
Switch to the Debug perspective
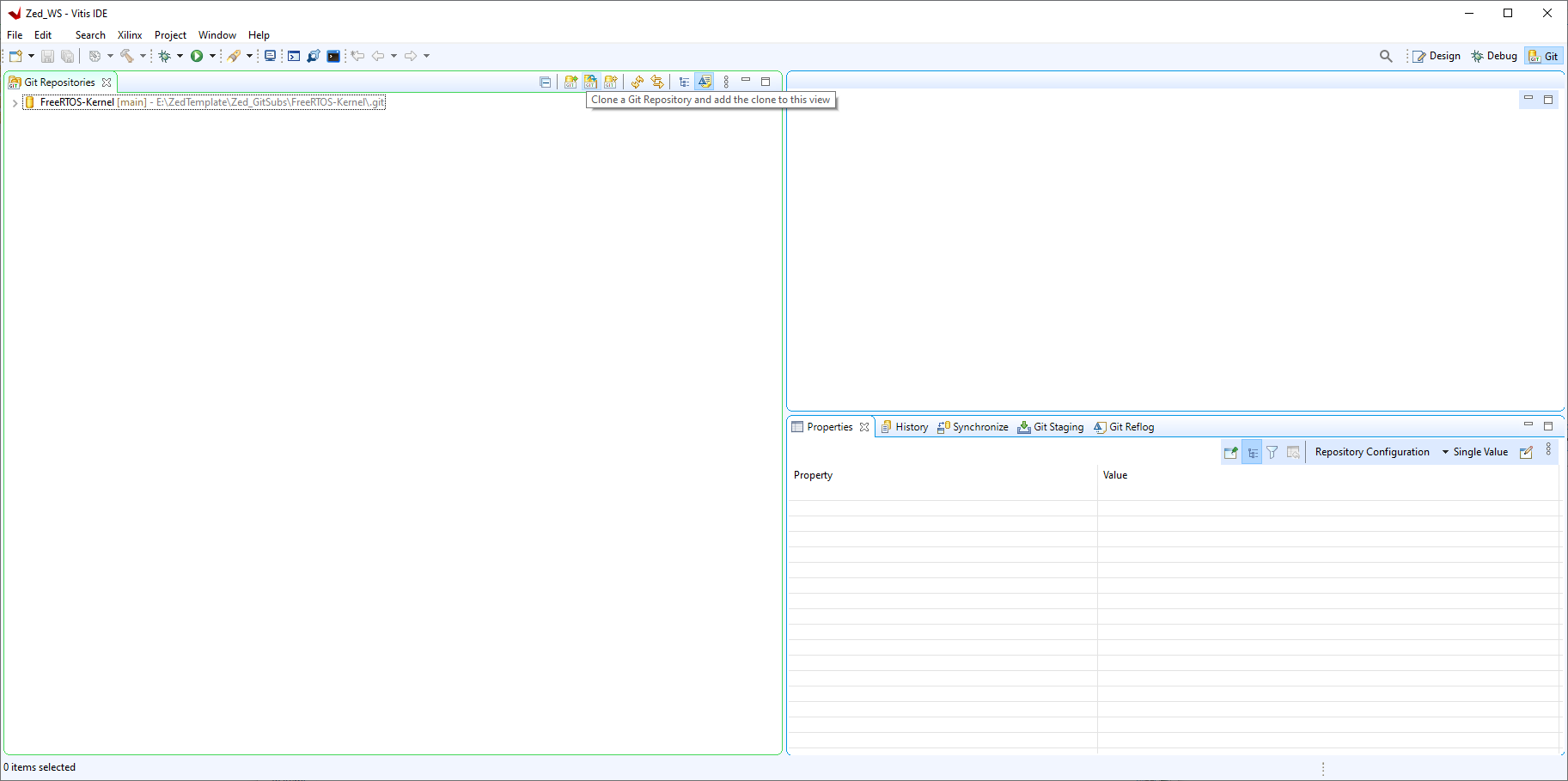point(1494,56)
